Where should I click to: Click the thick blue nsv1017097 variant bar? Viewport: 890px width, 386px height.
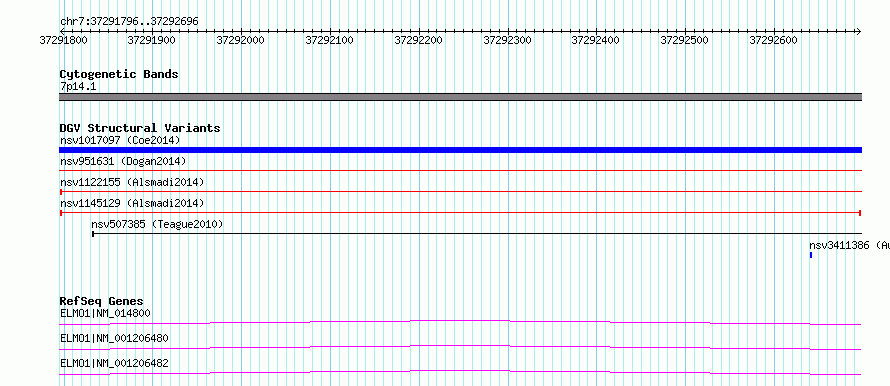[x=461, y=150]
